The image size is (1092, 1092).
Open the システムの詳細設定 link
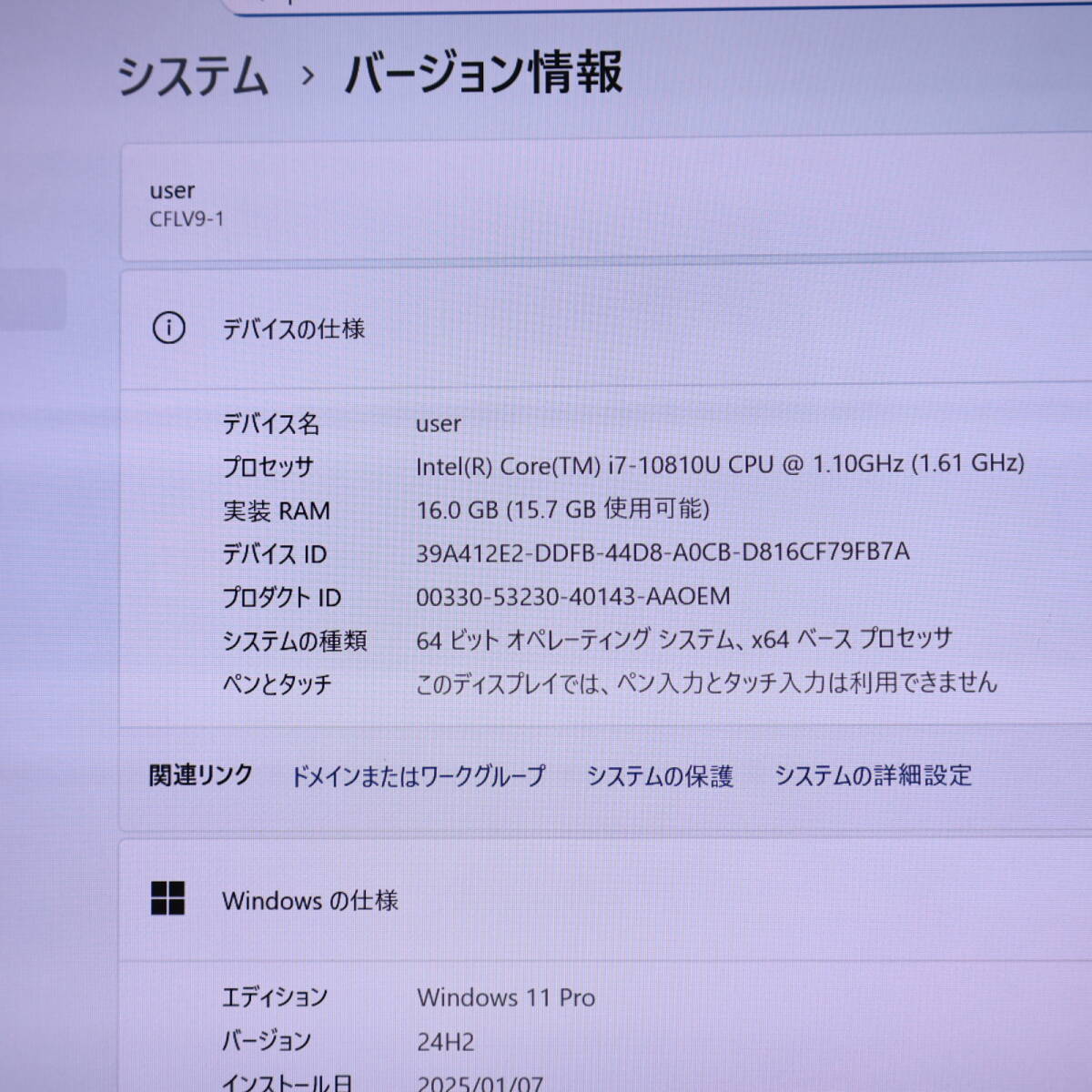873,775
